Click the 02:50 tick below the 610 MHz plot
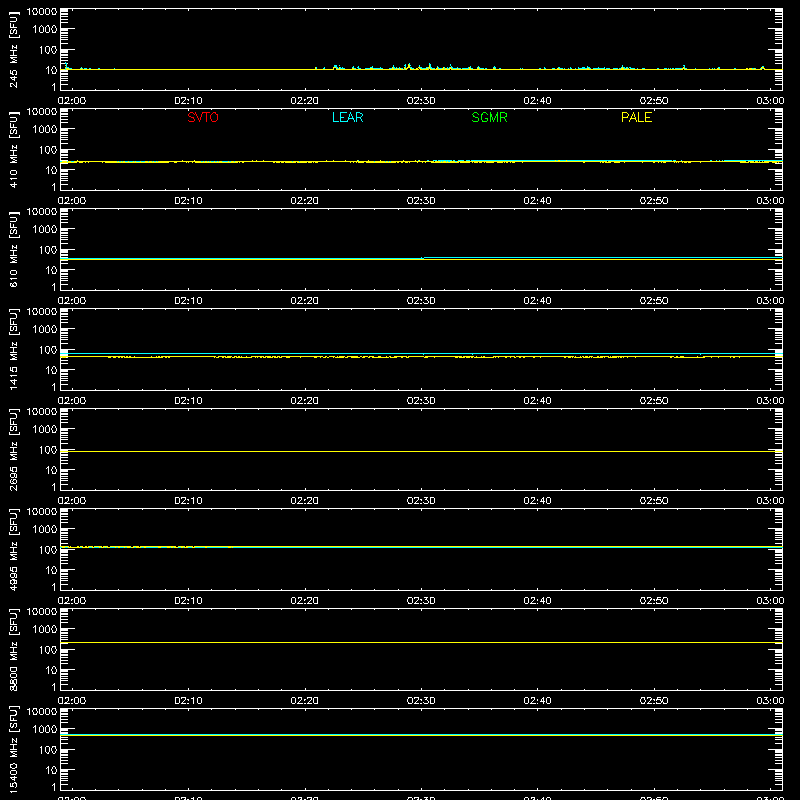The image size is (800, 800). pos(654,301)
